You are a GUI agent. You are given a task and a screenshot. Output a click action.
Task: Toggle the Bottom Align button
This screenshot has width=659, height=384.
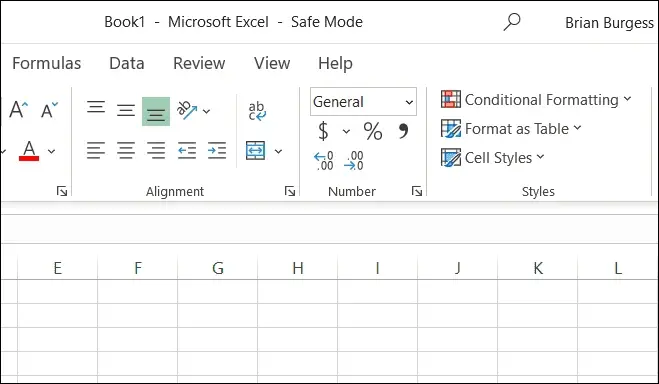156,112
